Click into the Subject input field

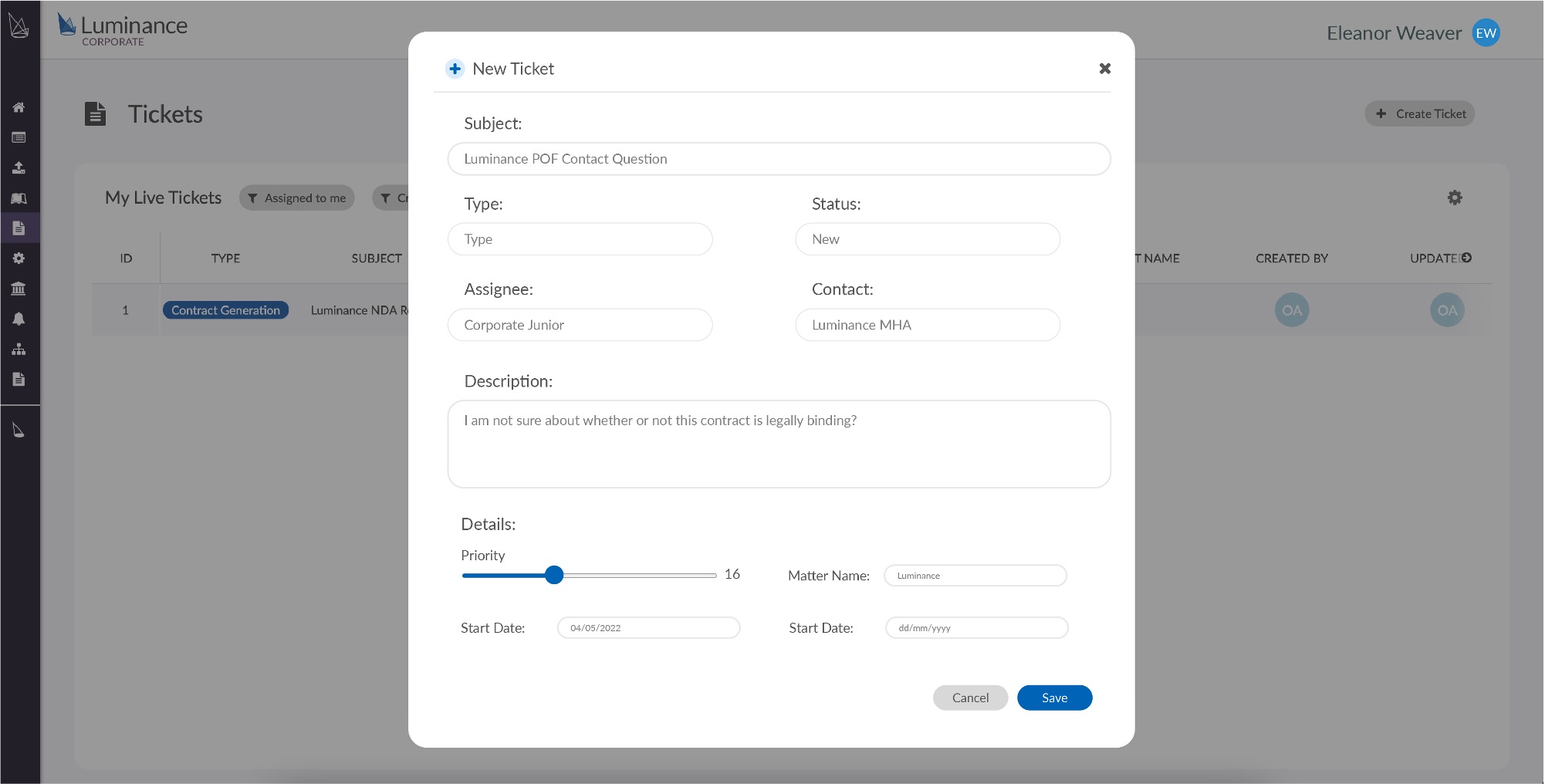coord(779,159)
